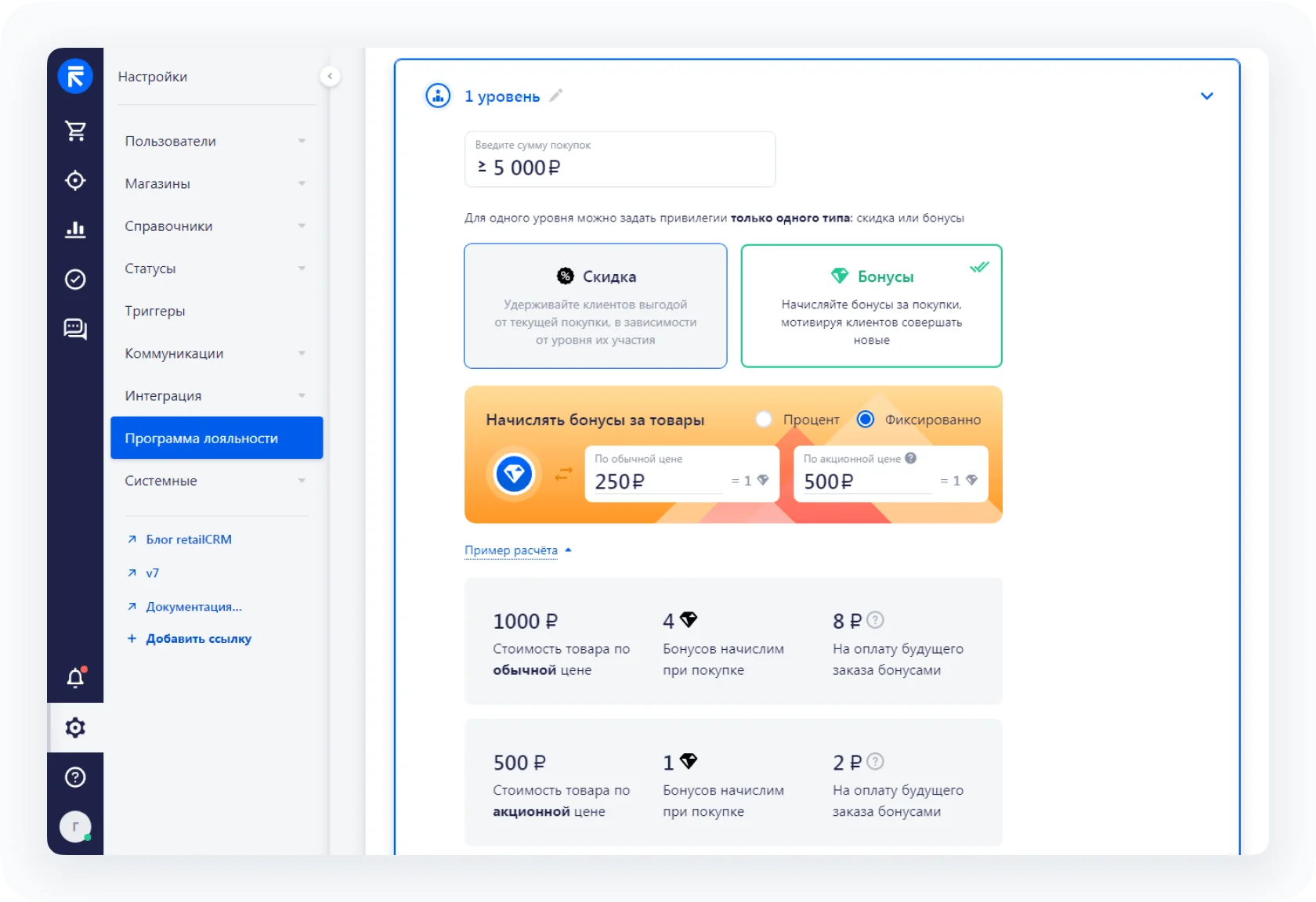Select the Процент radio button
1316x902 pixels.
click(x=764, y=420)
